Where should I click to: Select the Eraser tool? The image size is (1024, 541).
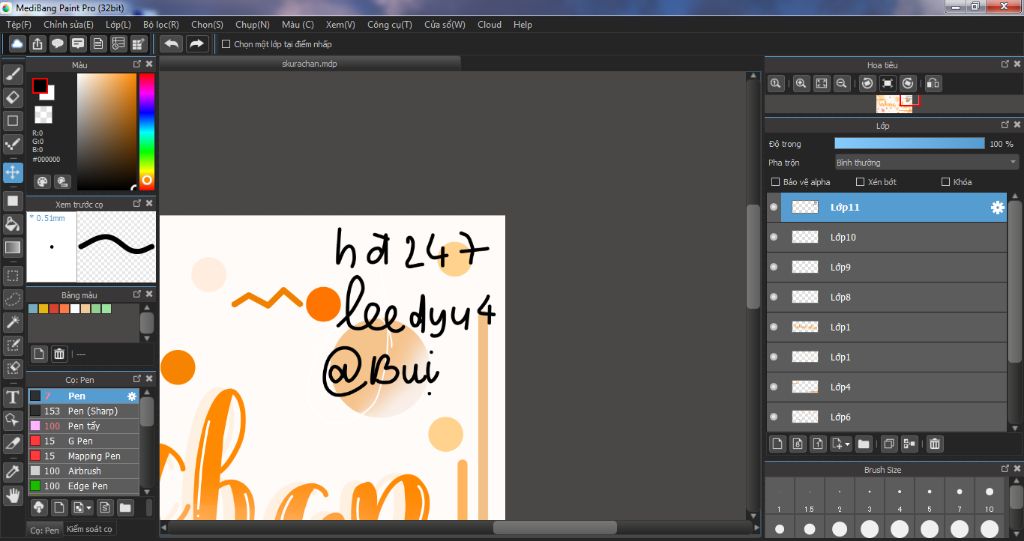tap(12, 97)
